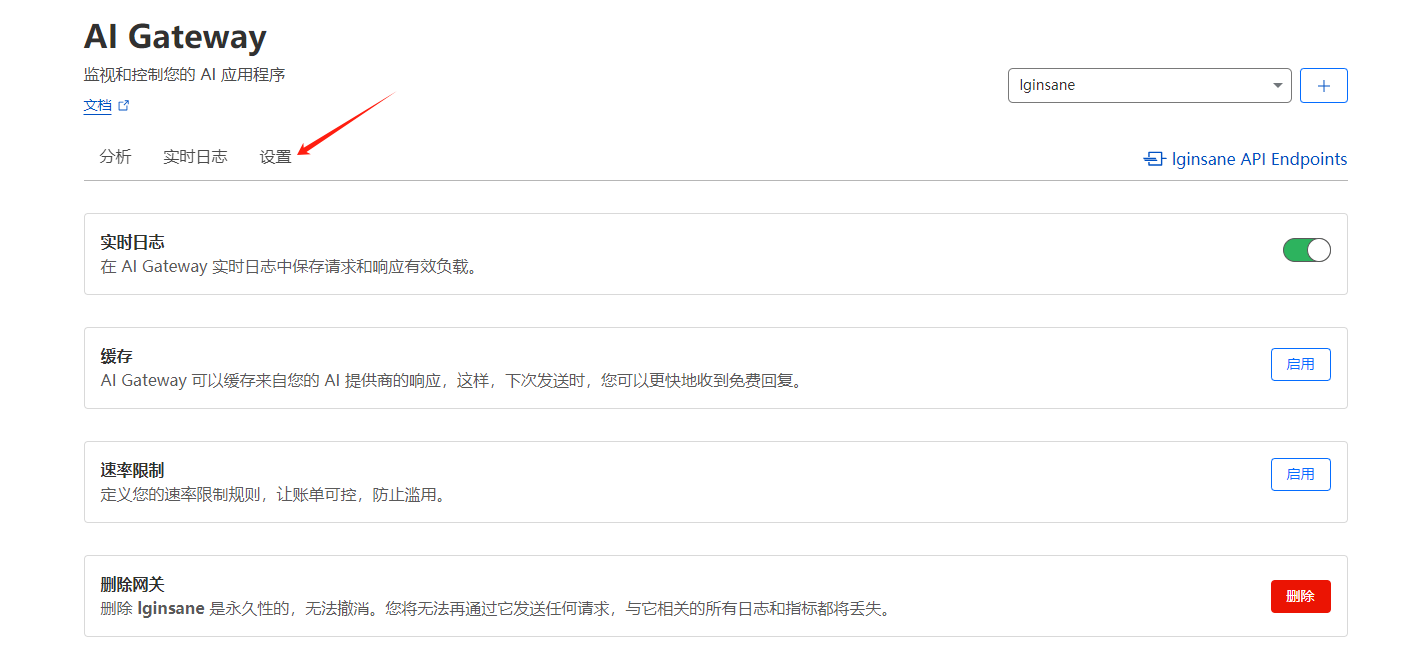Open the lginsane gateway selector

pos(1140,86)
